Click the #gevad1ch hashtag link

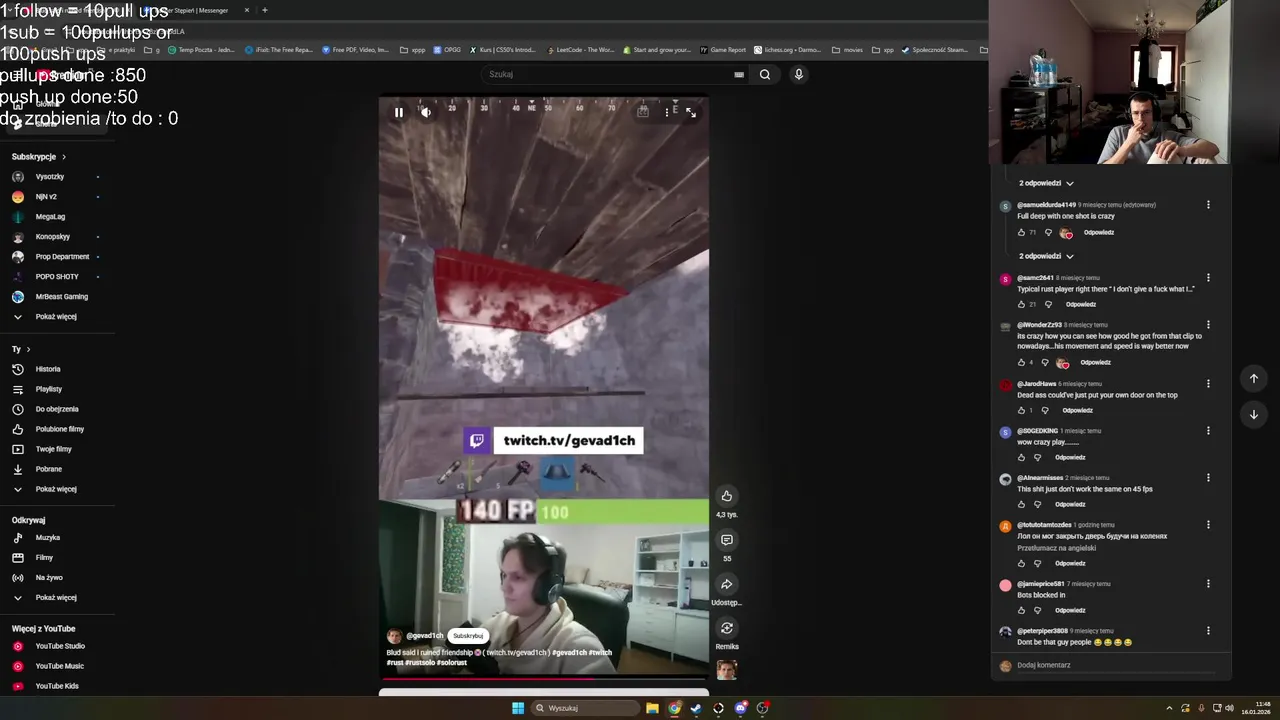point(569,653)
